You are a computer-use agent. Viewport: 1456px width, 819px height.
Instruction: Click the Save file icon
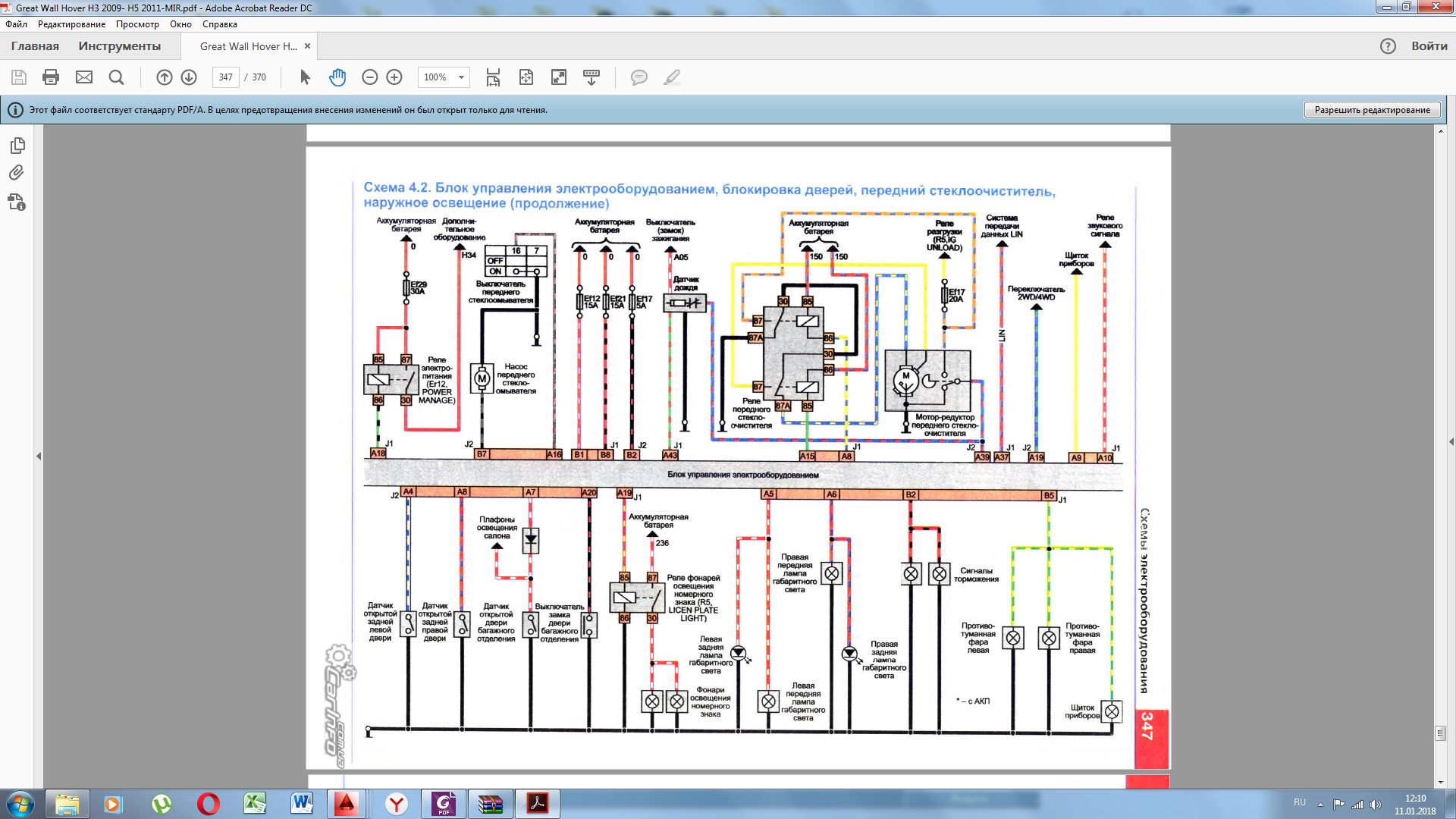[19, 77]
